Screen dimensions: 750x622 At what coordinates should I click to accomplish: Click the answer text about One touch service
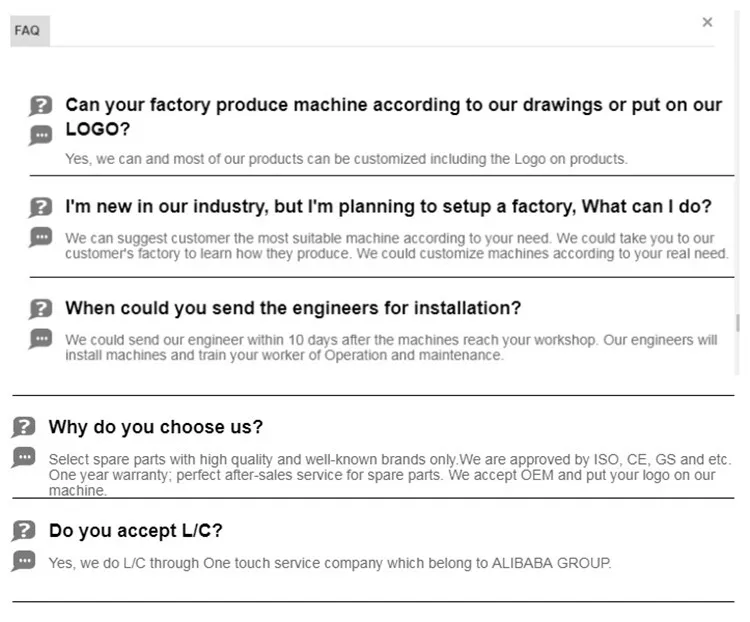[x=329, y=563]
